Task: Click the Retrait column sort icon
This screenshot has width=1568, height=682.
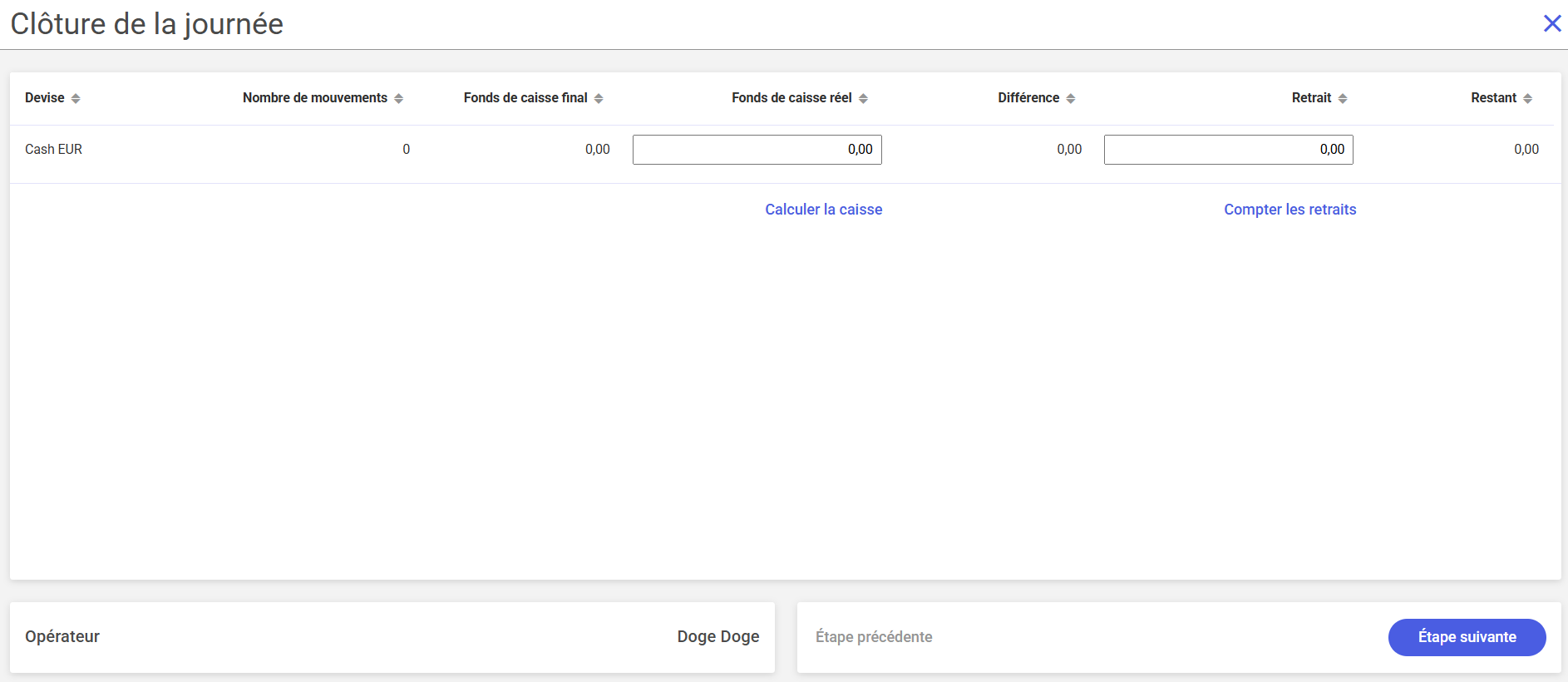Action: pyautogui.click(x=1343, y=98)
